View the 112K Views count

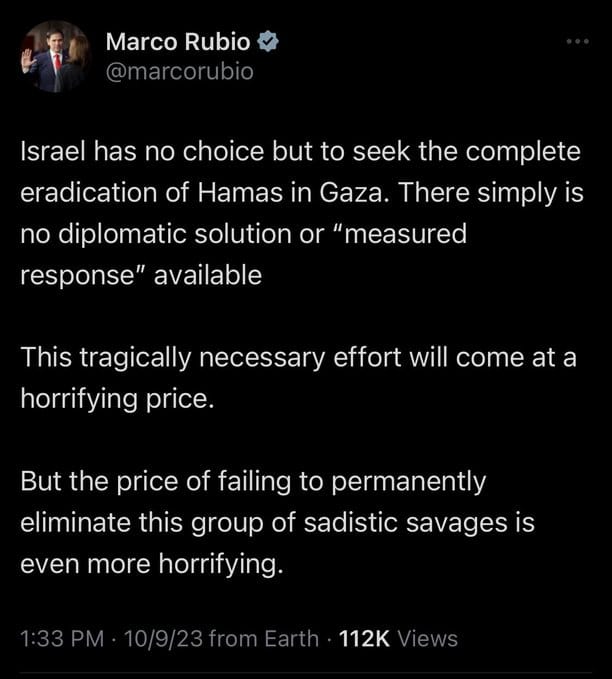click(x=398, y=638)
